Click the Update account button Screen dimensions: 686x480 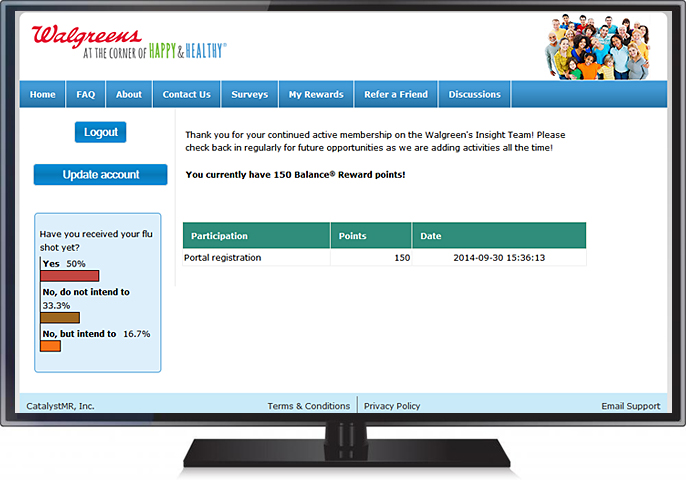[x=101, y=175]
